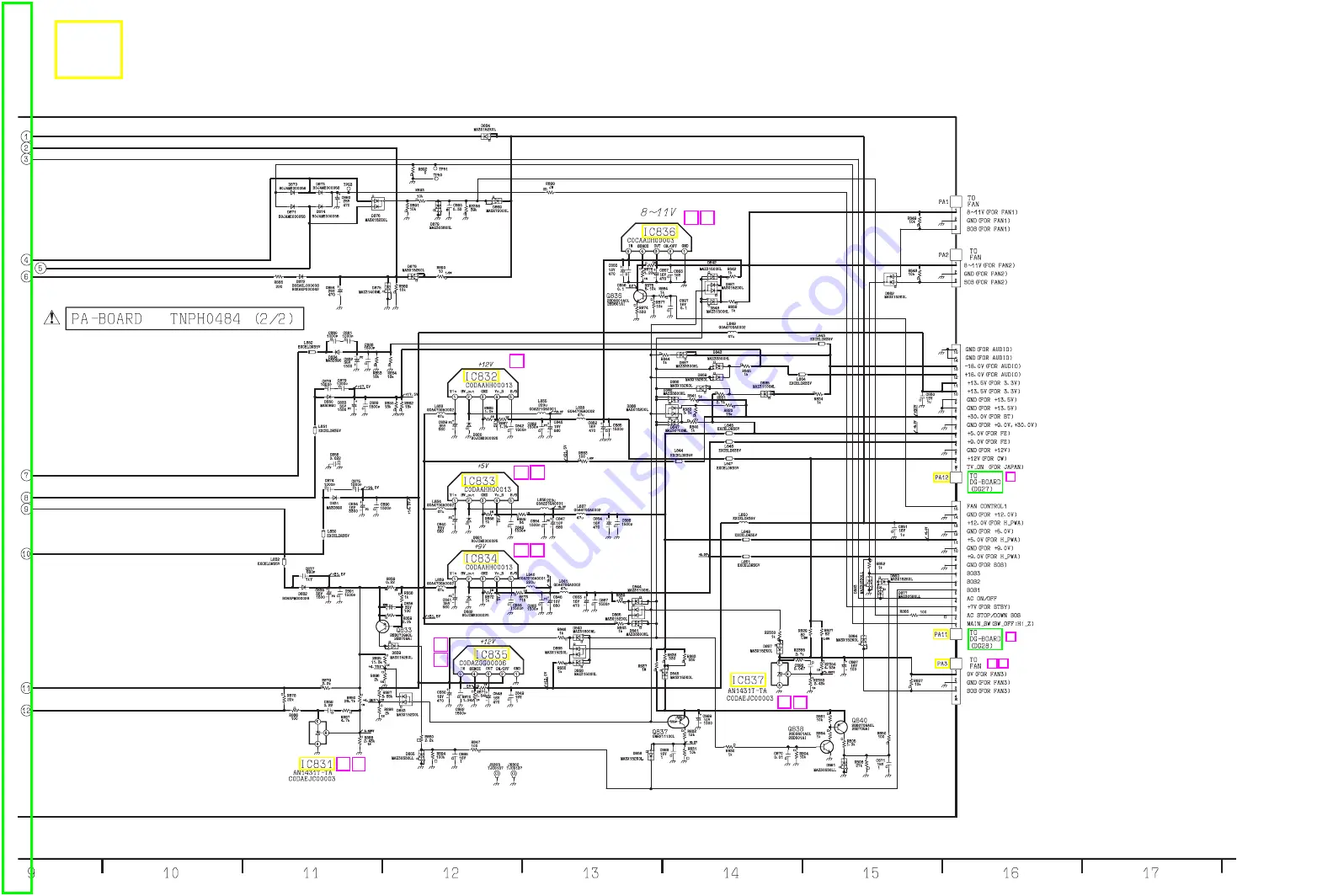This screenshot has width=1333, height=896.
Task: Click the 8~11V label above IC836
Action: point(659,212)
